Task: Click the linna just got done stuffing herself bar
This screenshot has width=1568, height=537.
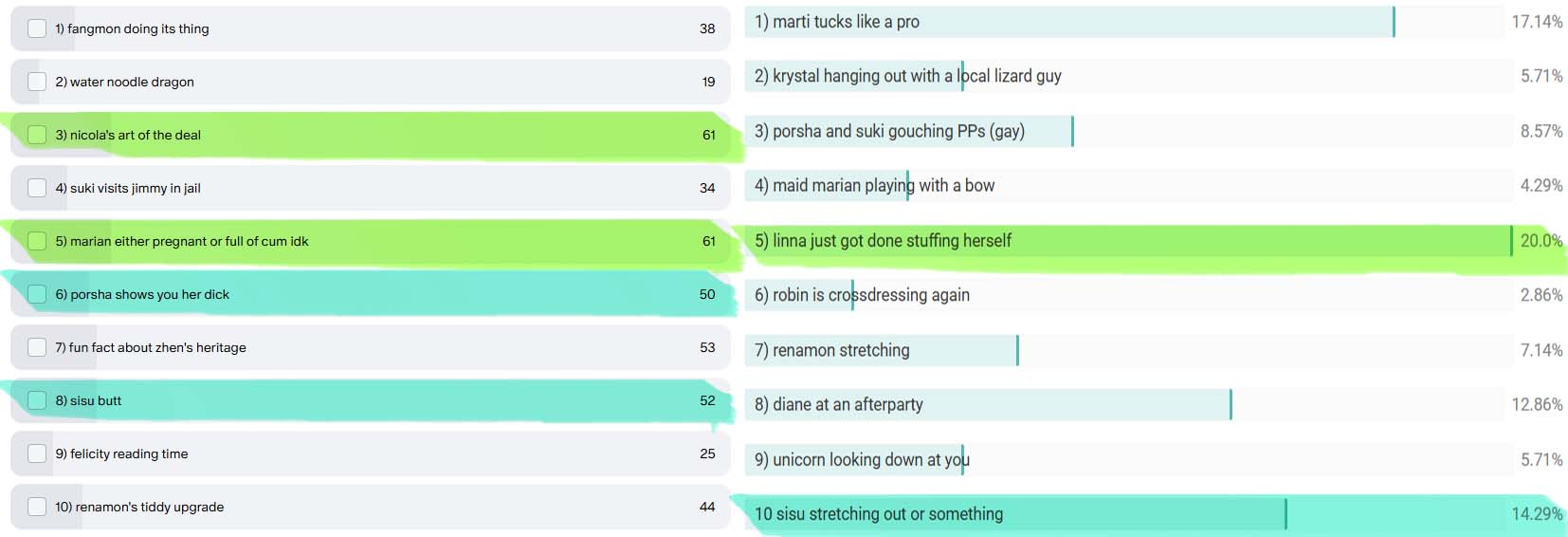Action: [x=1128, y=241]
